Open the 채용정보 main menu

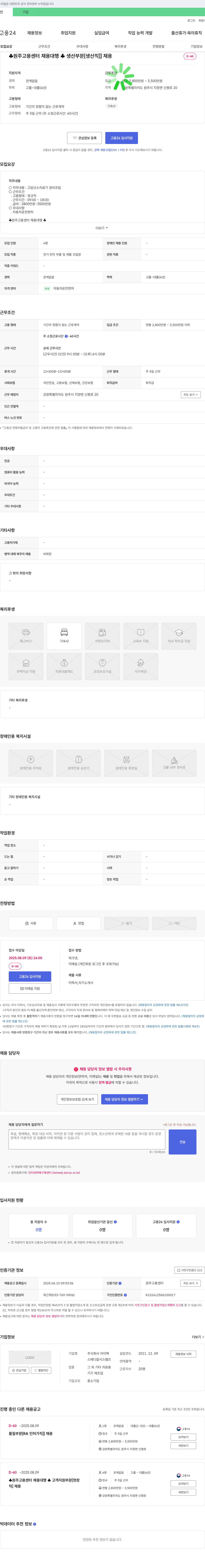[35, 33]
